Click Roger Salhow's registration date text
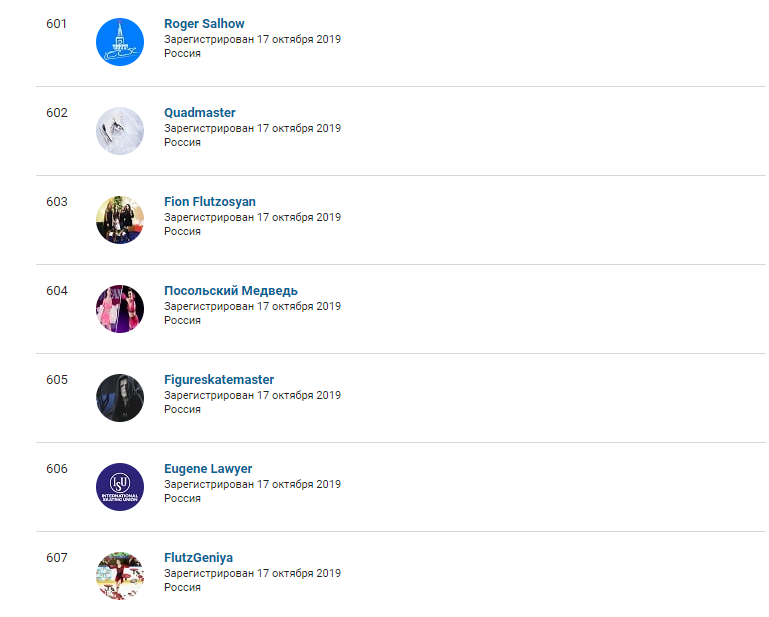The image size is (769, 617). pyautogui.click(x=252, y=39)
